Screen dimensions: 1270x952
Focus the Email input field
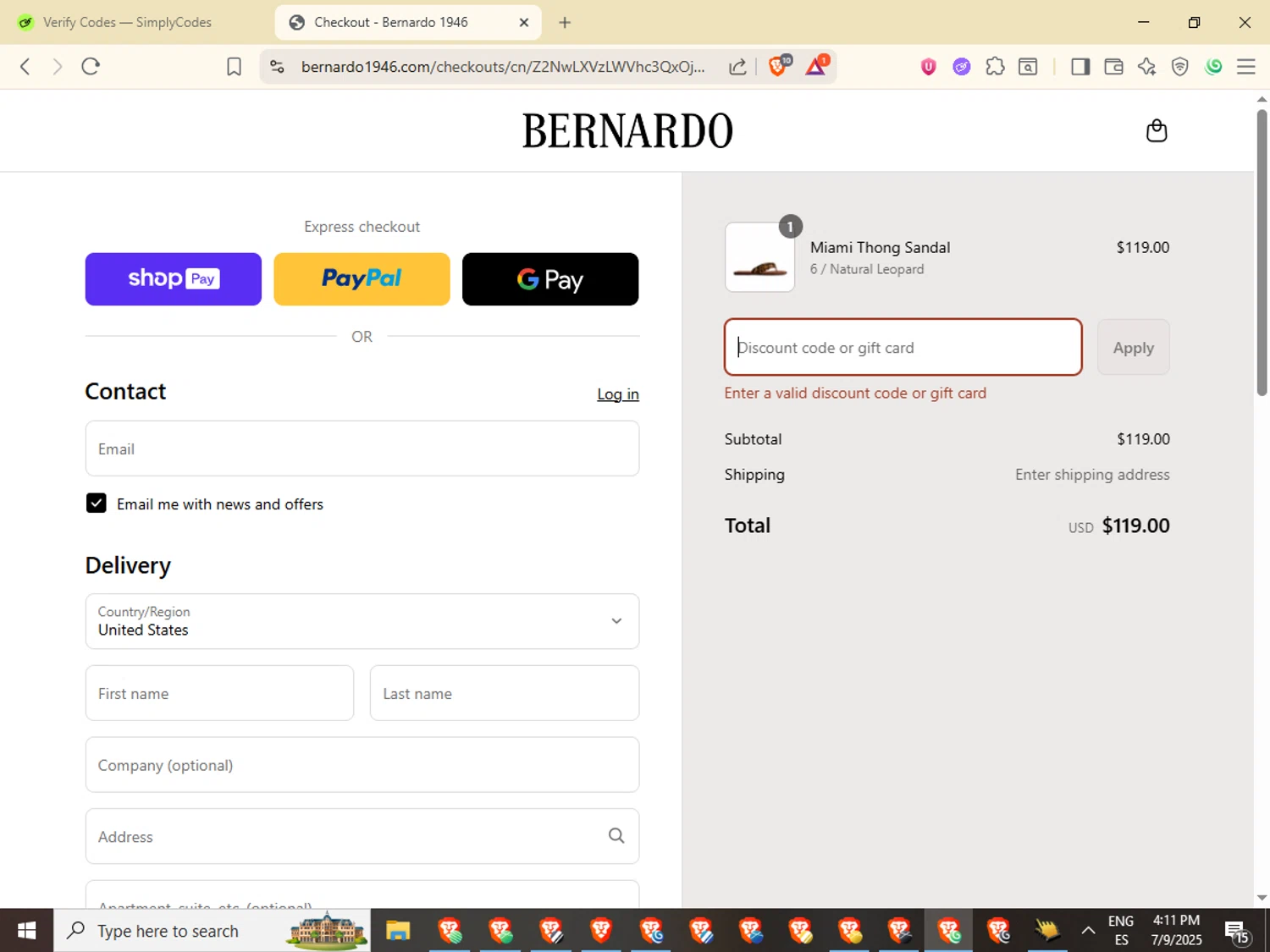pos(362,448)
